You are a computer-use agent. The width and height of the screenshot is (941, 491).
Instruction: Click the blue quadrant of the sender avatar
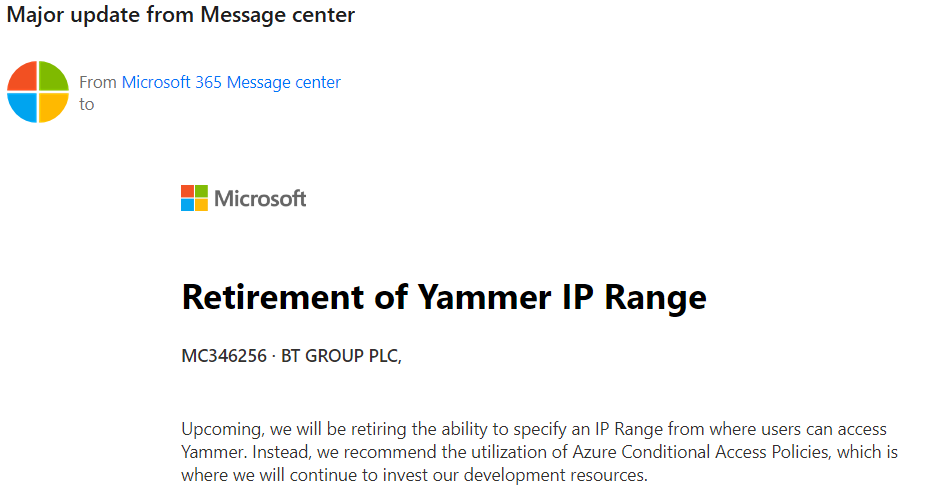click(x=24, y=106)
